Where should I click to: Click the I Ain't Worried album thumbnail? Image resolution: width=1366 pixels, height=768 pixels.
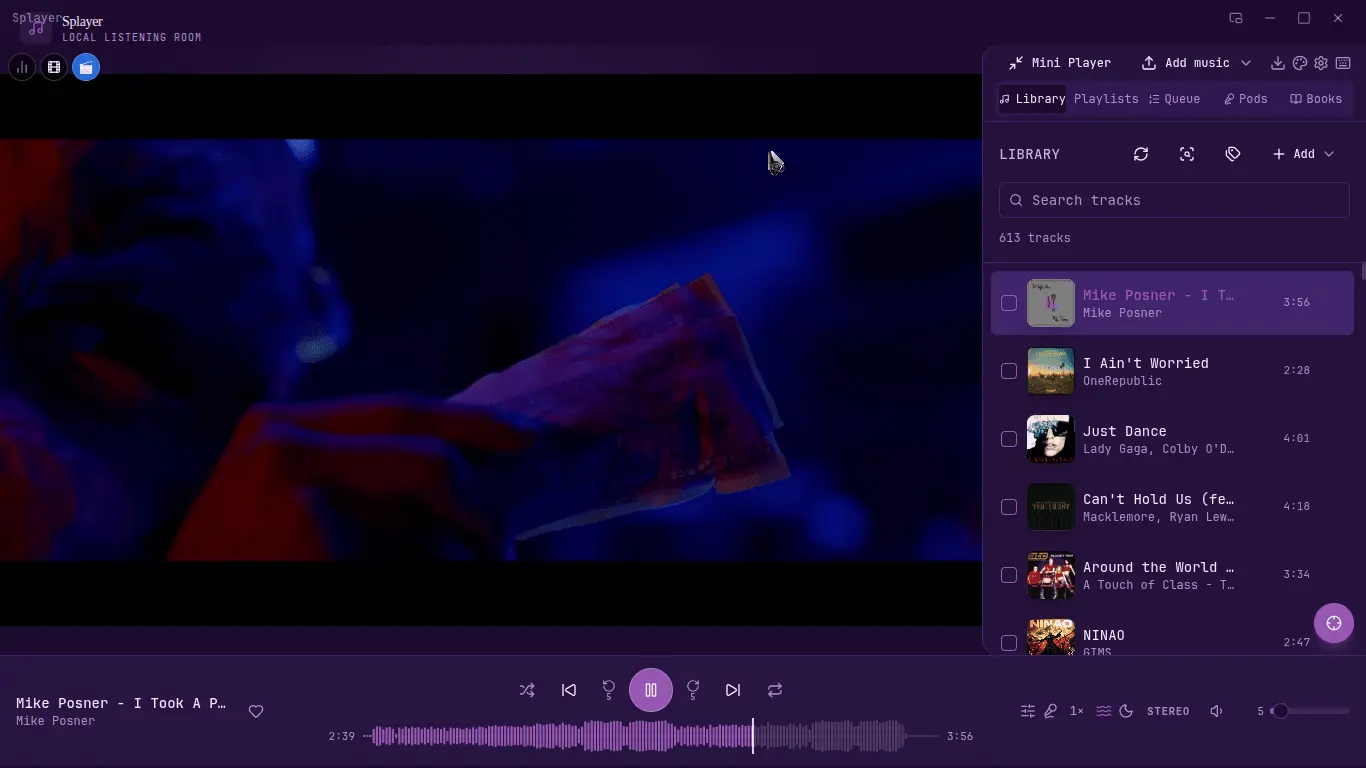click(1051, 371)
